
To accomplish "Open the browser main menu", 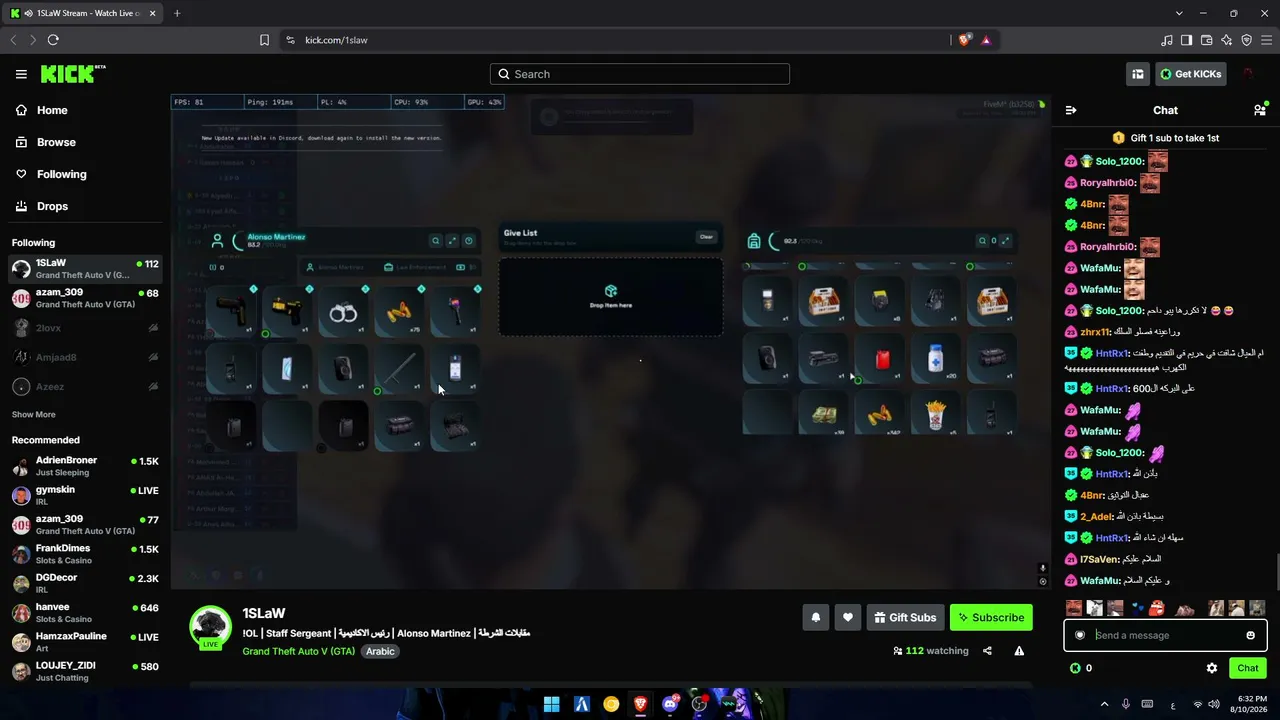I will [x=1266, y=40].
